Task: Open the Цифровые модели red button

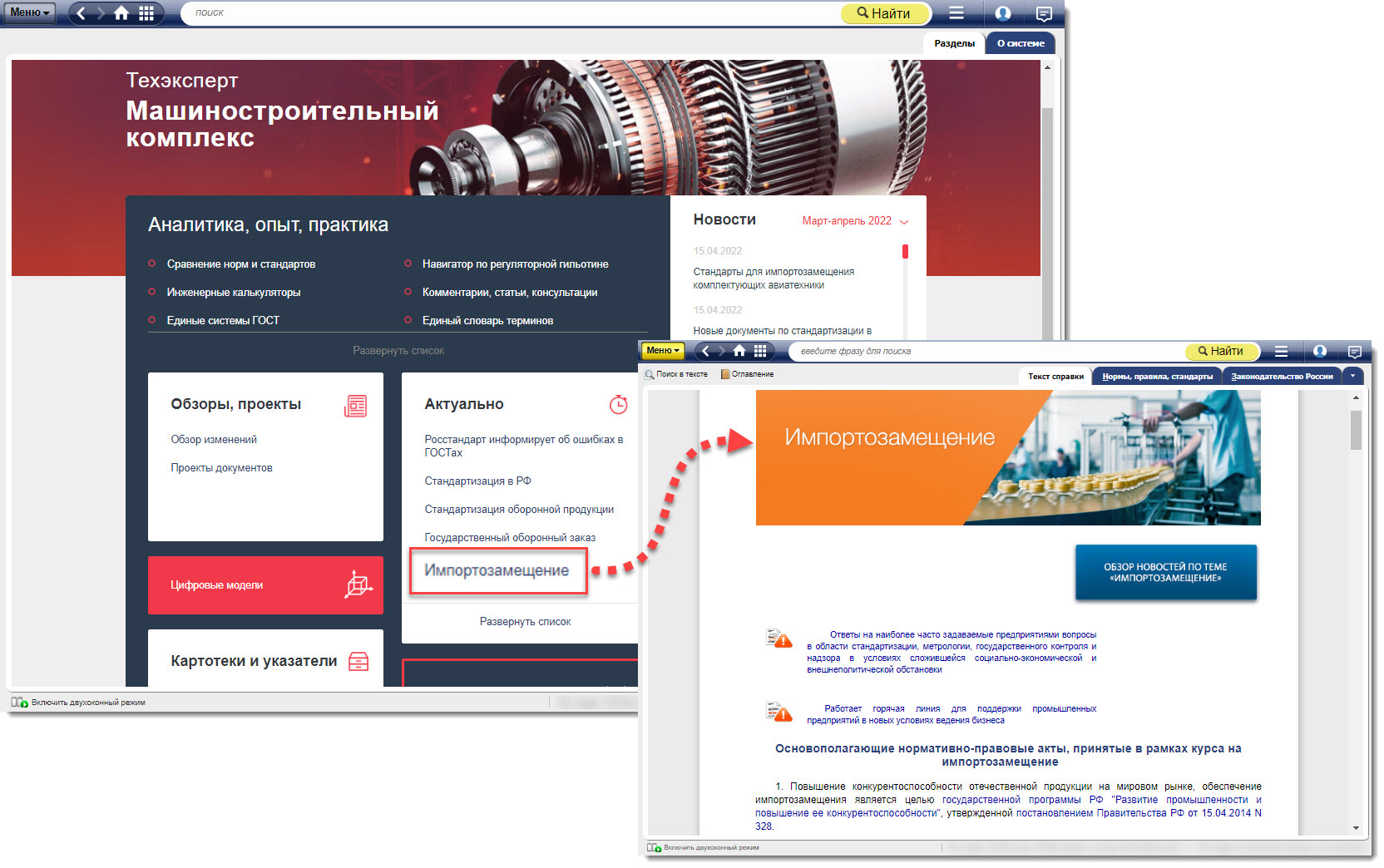Action: (x=265, y=585)
